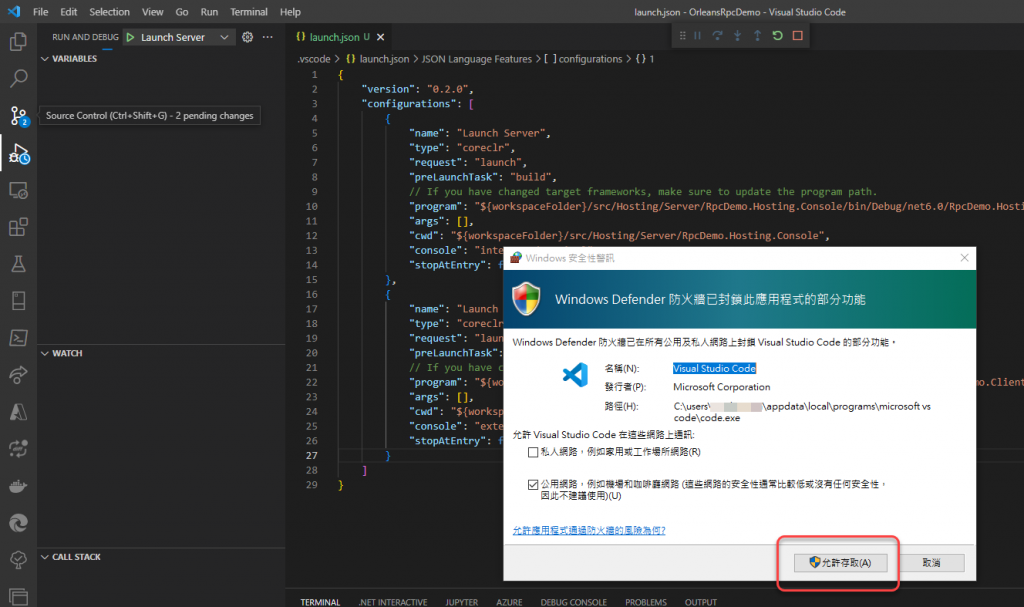Switch to the JUPYTER panel tab
1024x607 pixels.
pos(462,602)
